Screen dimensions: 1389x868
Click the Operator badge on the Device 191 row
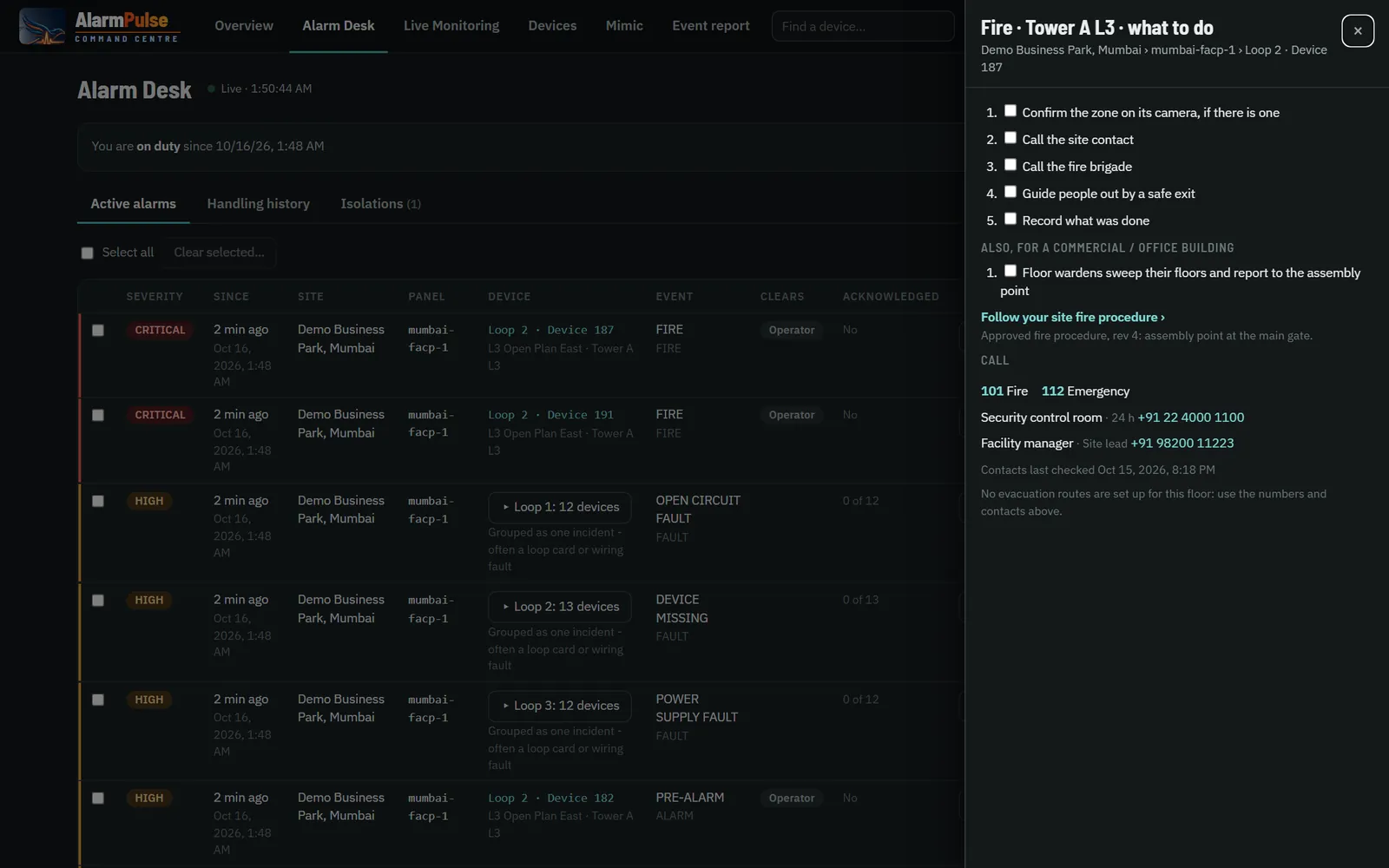point(792,415)
